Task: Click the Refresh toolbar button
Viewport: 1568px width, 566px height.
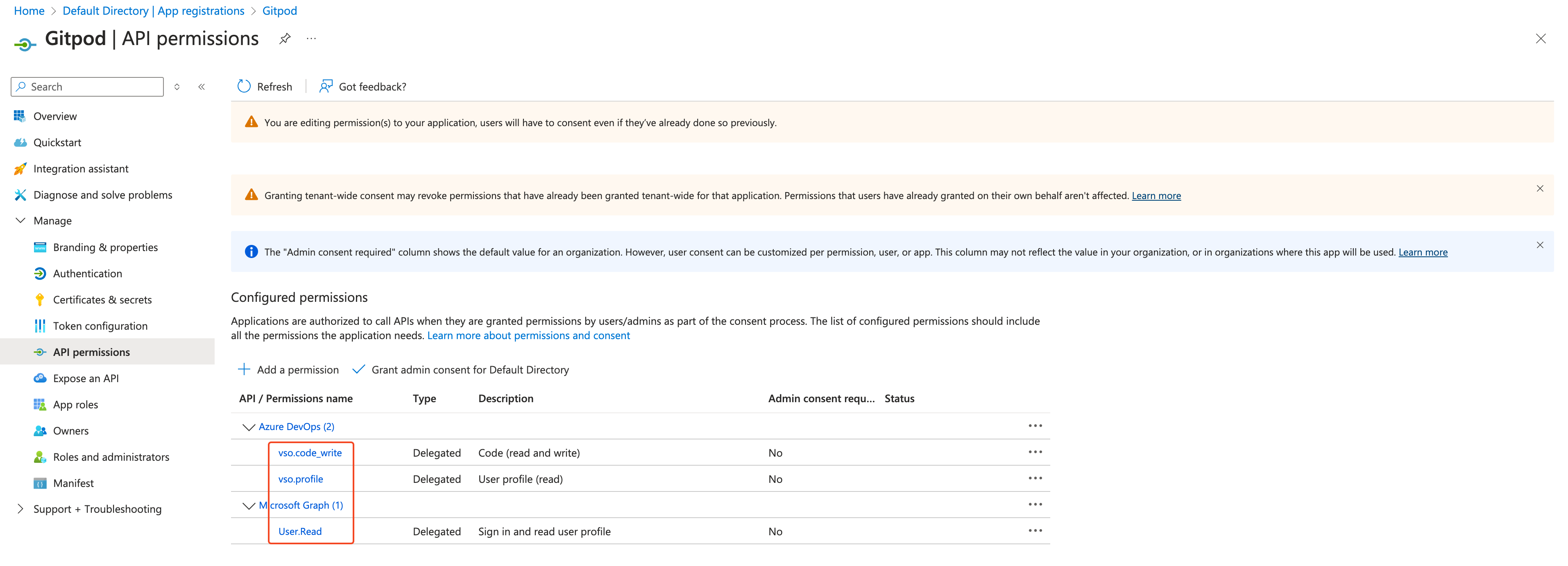Action: [265, 86]
